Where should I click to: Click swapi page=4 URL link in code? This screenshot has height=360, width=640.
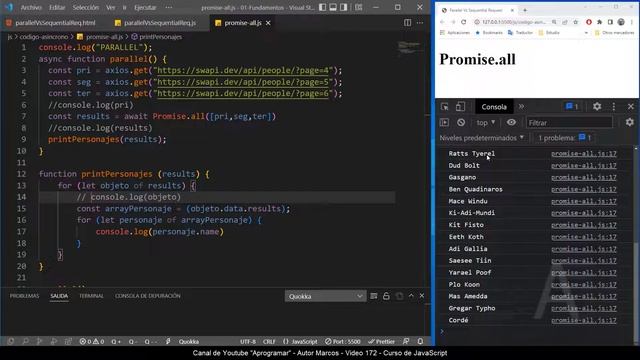(243, 71)
